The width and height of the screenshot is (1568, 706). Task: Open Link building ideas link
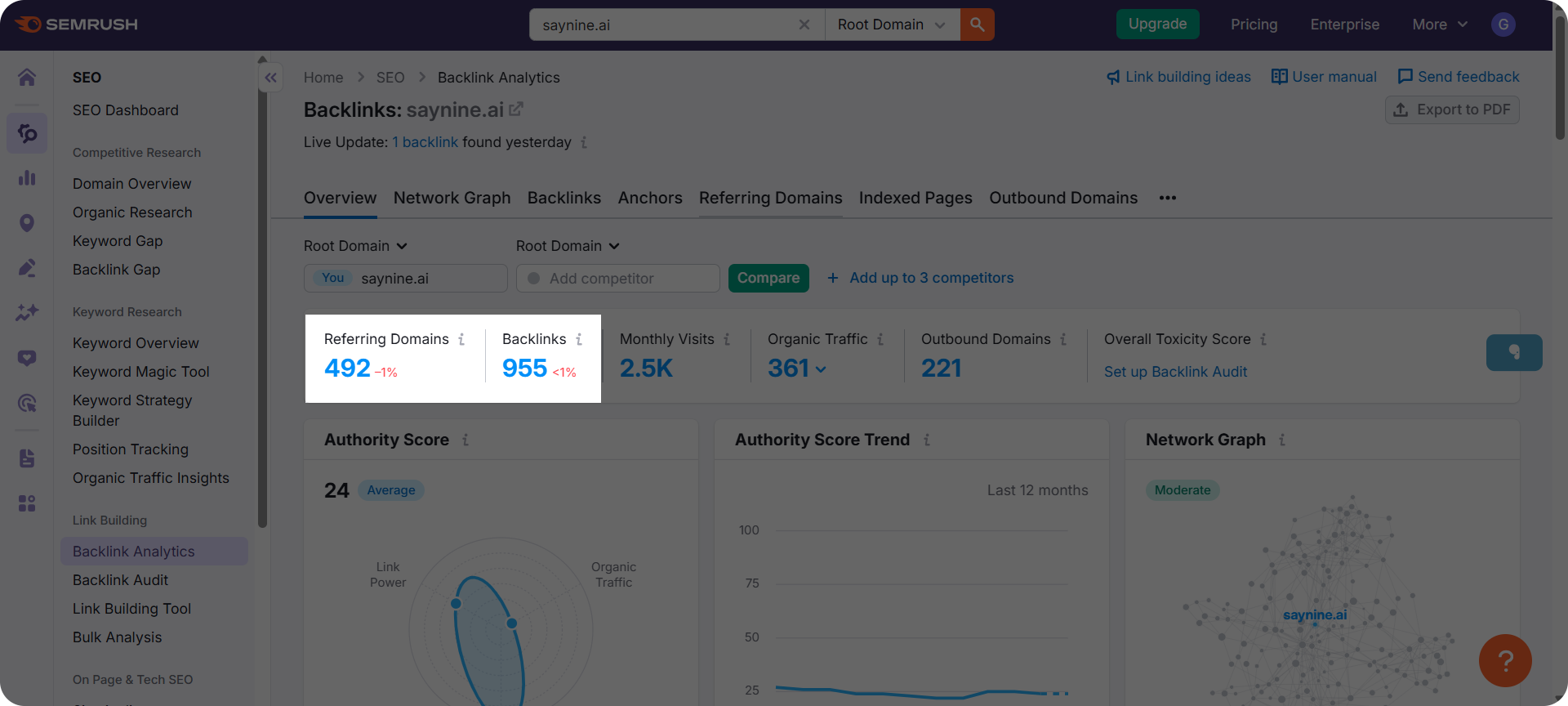[1178, 77]
